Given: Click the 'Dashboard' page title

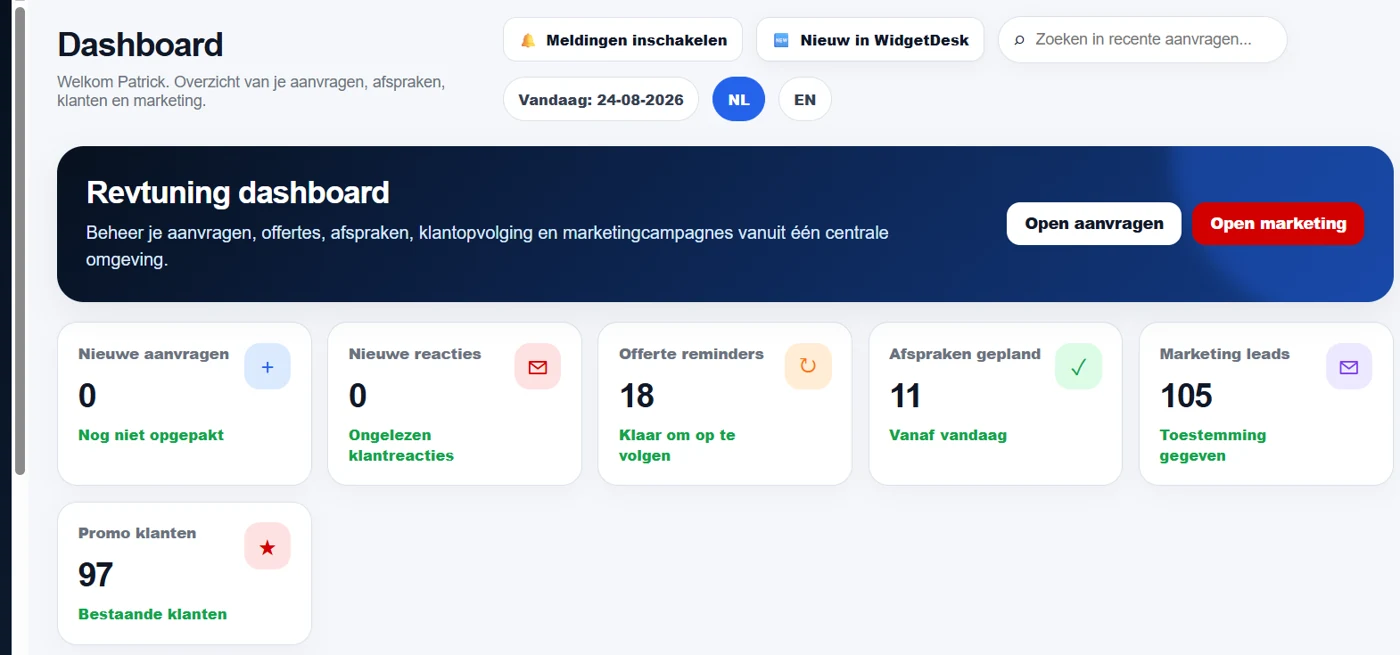Looking at the screenshot, I should (x=140, y=45).
